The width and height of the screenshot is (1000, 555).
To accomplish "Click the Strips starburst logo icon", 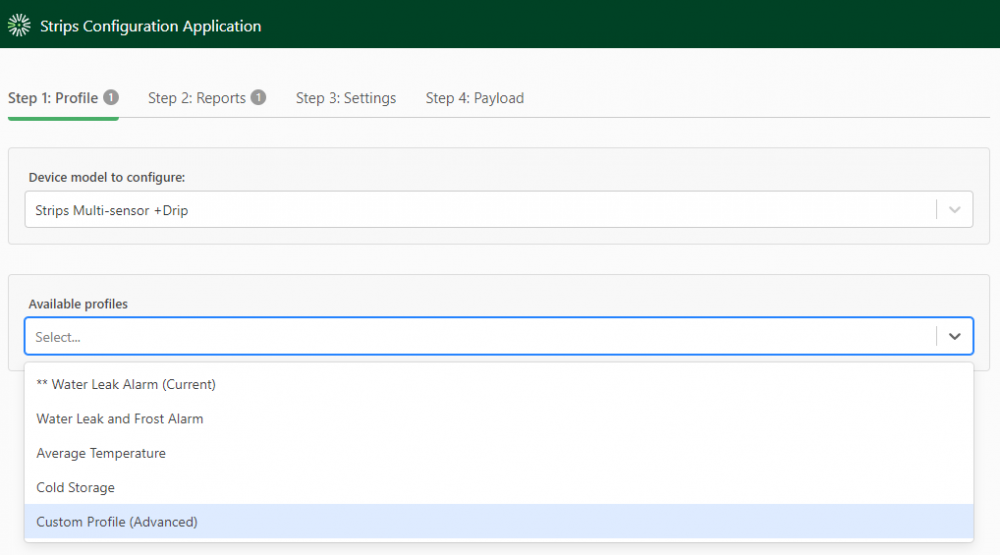I will pyautogui.click(x=19, y=26).
